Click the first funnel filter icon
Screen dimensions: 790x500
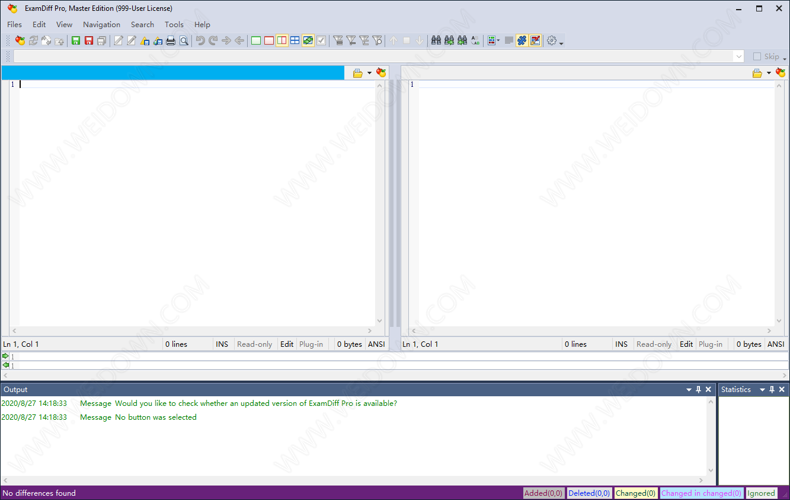pyautogui.click(x=339, y=41)
